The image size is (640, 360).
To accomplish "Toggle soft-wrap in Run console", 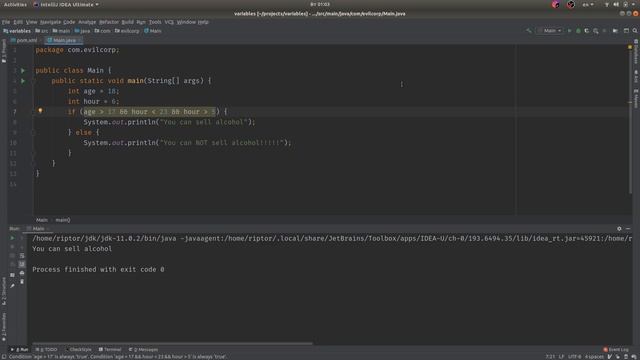I will (x=22, y=256).
